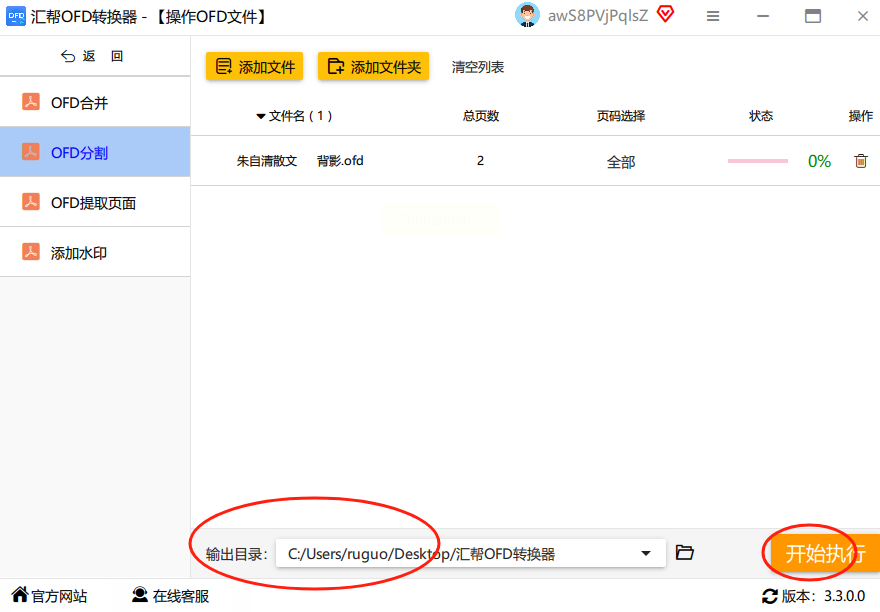Viewport: 880px width, 612px height.
Task: Click the 版本: 3.3.0.0 text
Action: (823, 596)
